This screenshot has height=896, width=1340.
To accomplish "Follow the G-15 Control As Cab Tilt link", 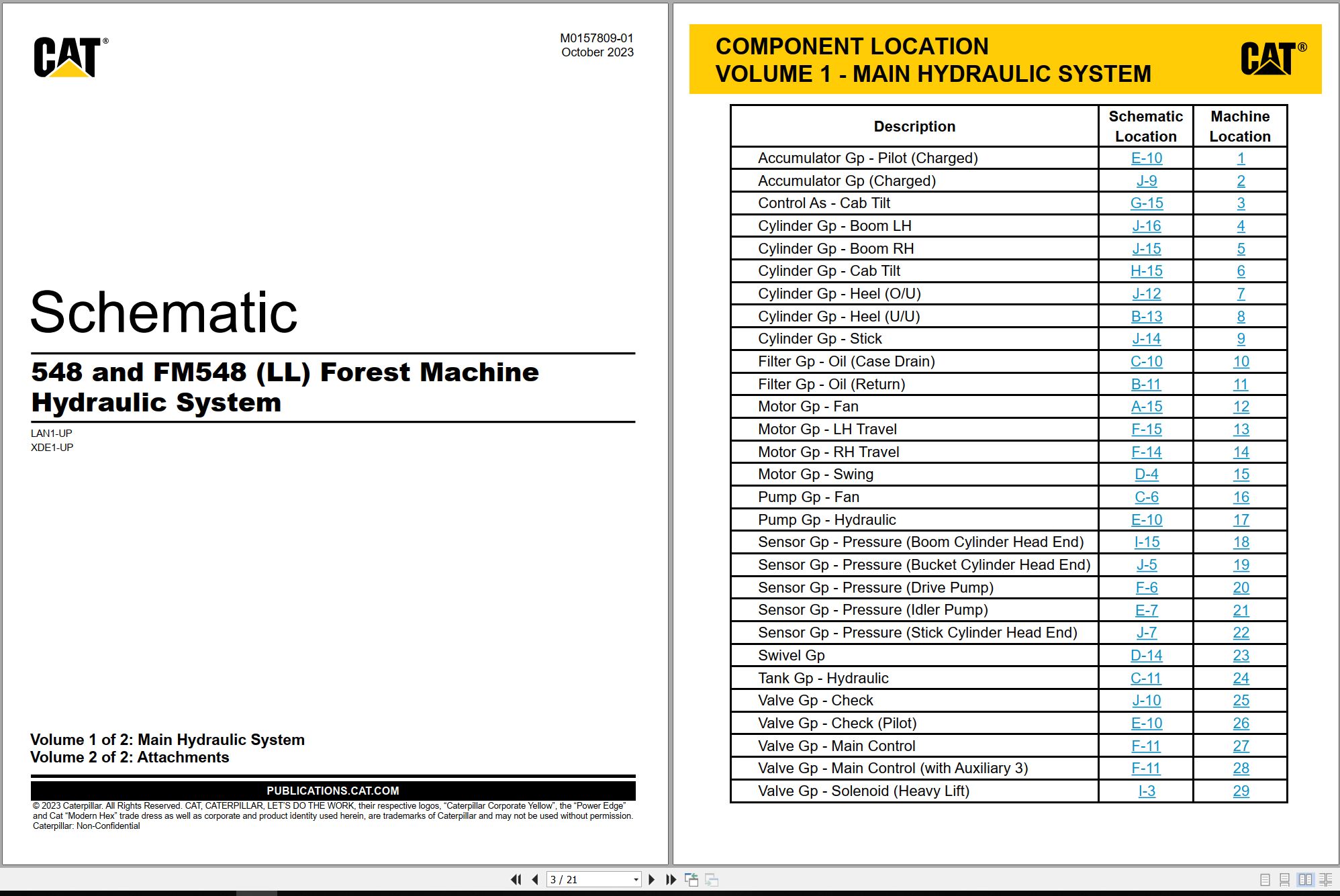I will 1146,203.
